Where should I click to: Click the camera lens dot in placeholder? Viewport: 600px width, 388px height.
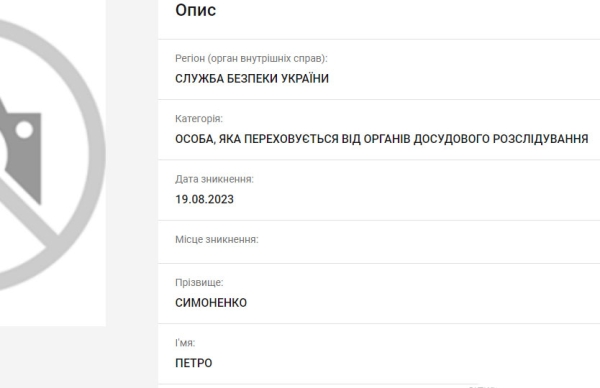tap(24, 130)
